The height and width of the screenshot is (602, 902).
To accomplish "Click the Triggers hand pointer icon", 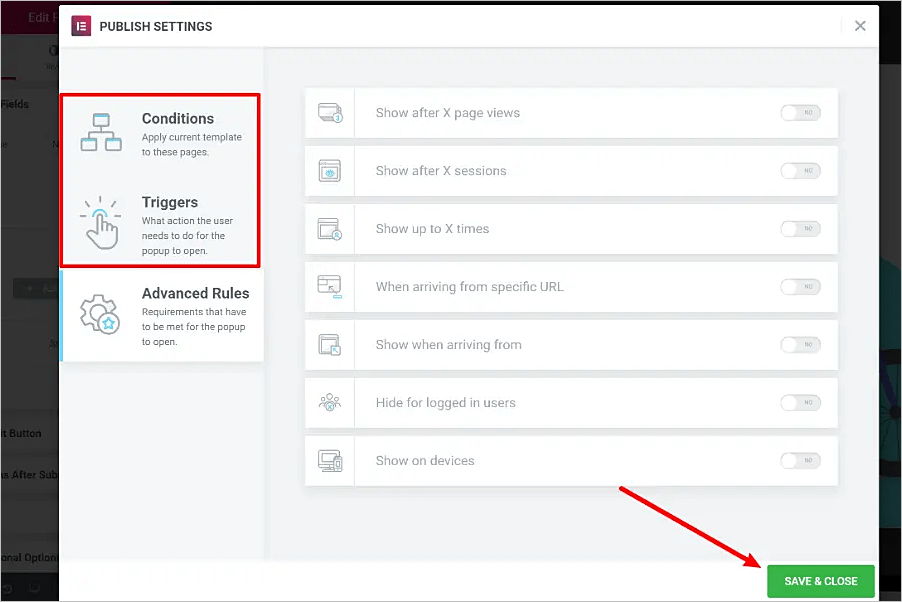I will tap(100, 222).
